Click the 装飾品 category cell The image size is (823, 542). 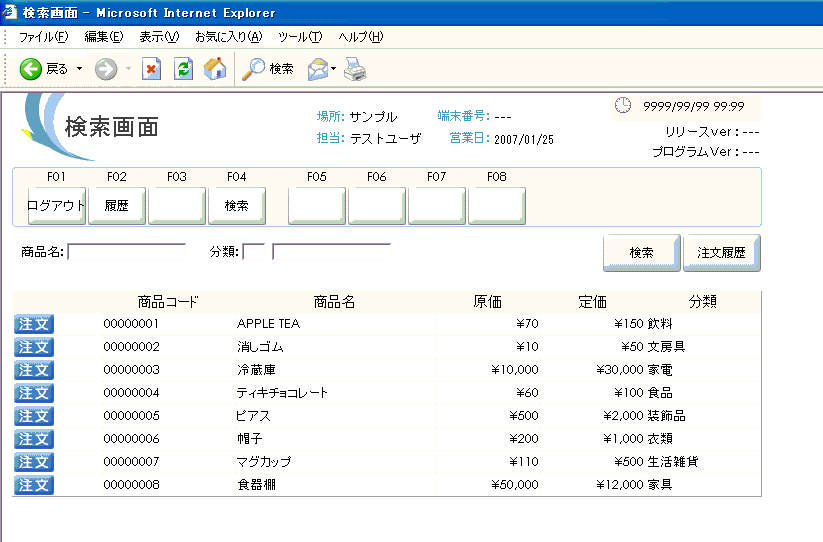(666, 416)
